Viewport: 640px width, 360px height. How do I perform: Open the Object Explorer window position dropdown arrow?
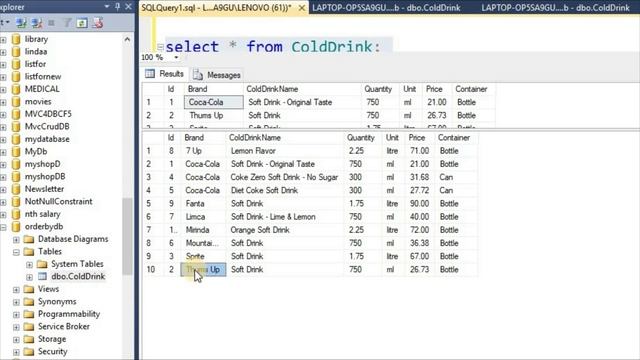click(x=107, y=7)
